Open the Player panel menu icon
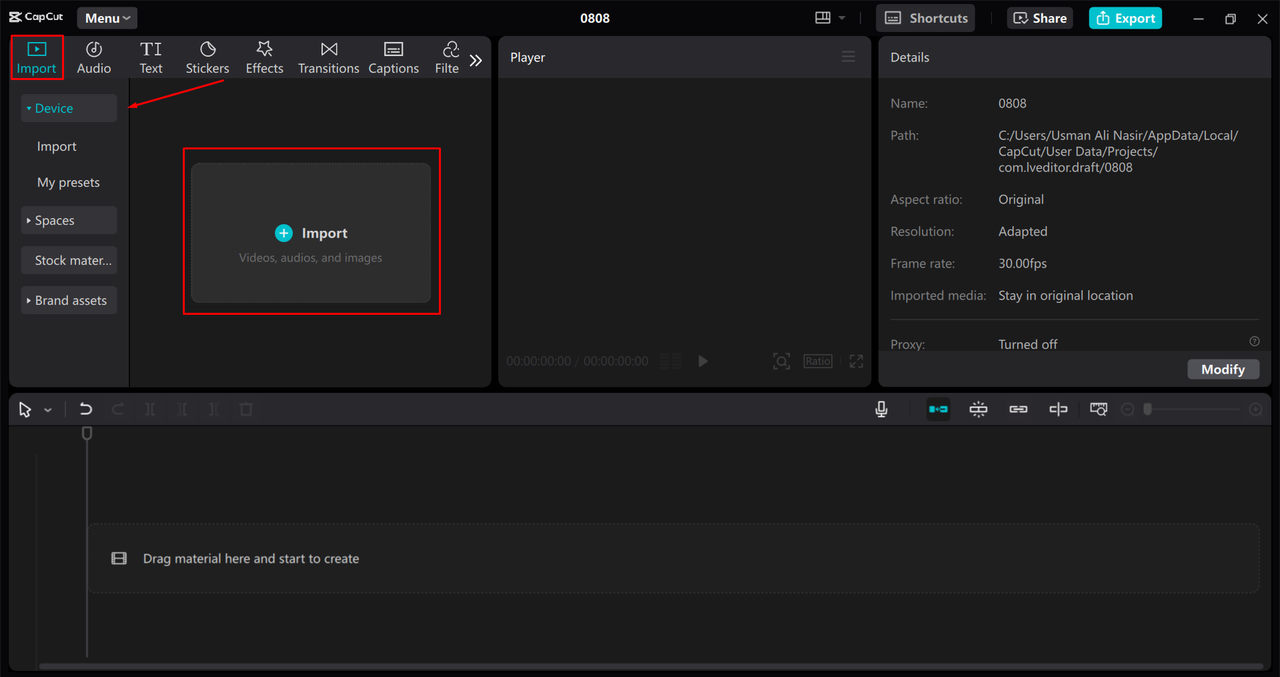 pos(848,57)
